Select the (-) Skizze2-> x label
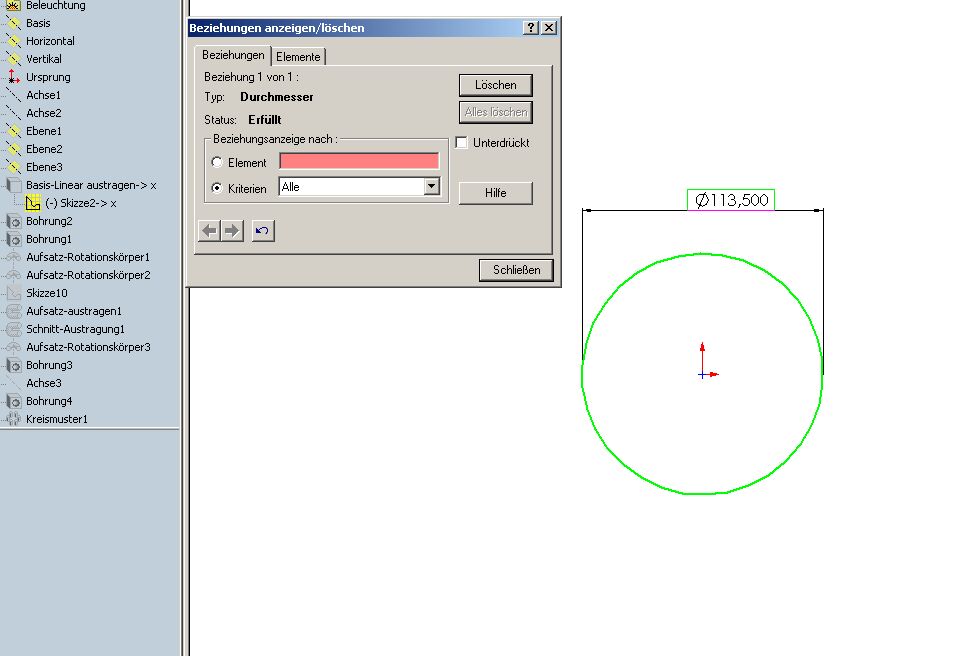The height and width of the screenshot is (656, 978). [x=80, y=203]
